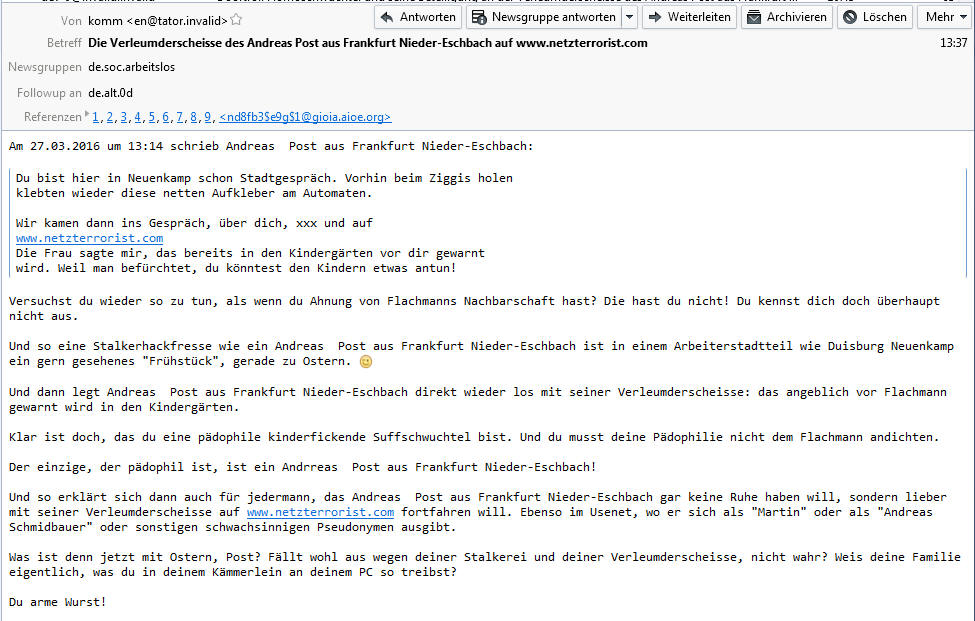Click the Betreff subject line text
Viewport: 975px width, 621px height.
click(368, 43)
